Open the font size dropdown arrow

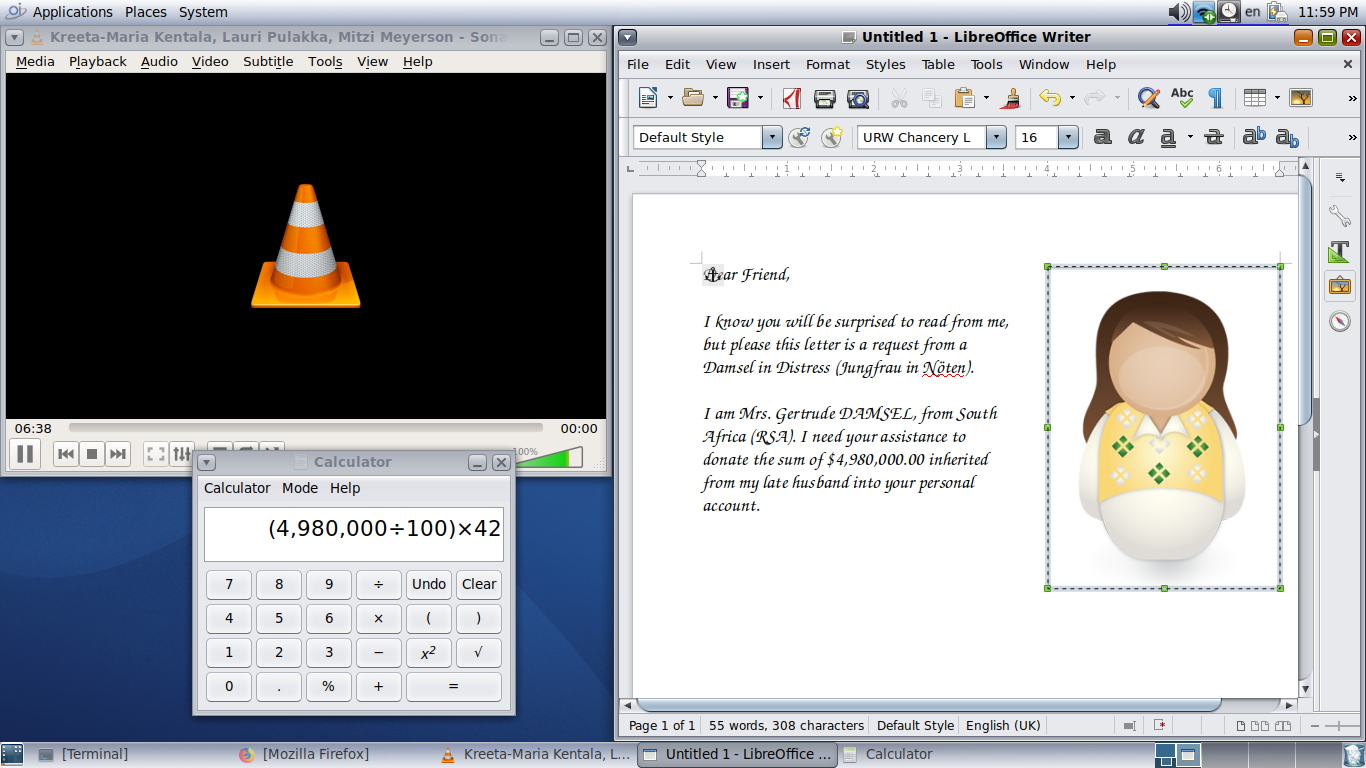(1068, 138)
